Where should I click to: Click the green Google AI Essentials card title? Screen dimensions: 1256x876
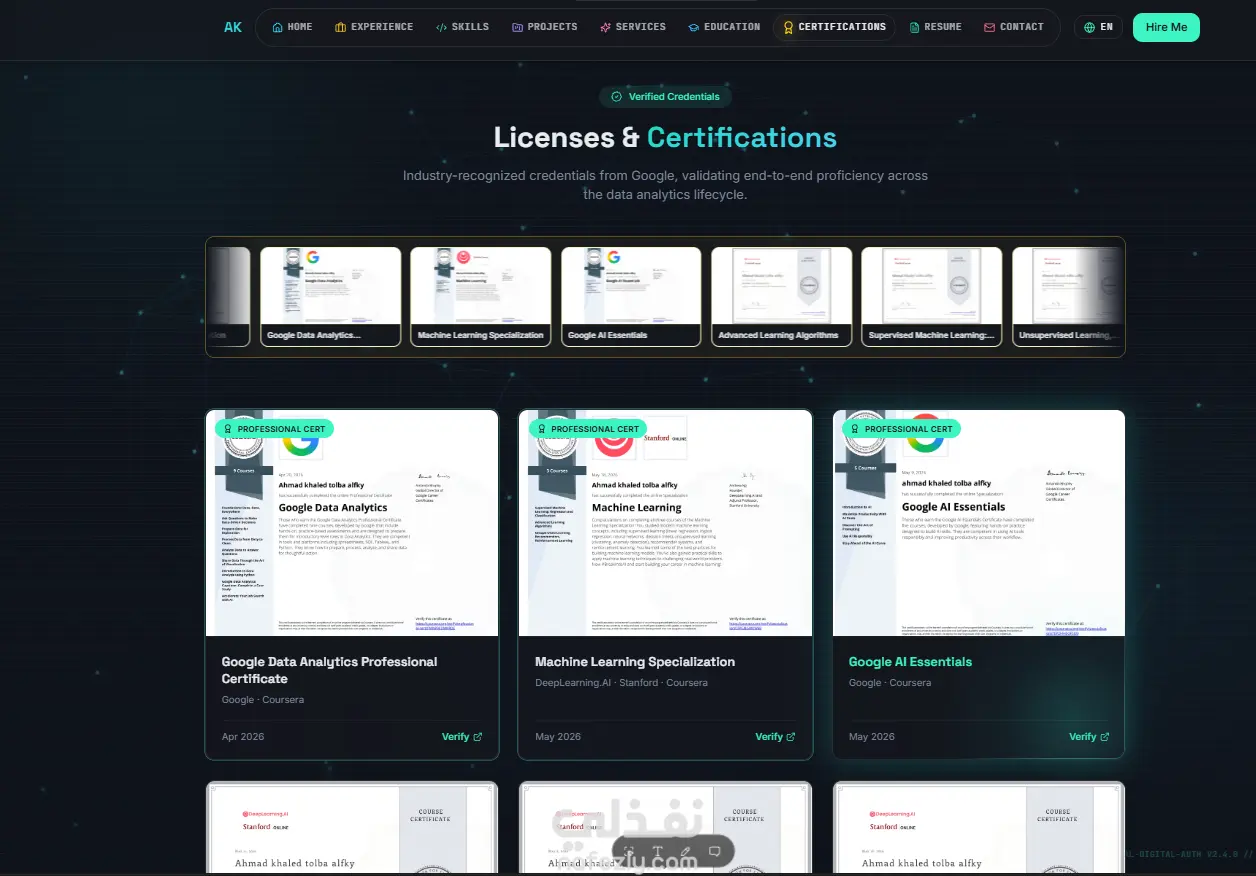(910, 662)
